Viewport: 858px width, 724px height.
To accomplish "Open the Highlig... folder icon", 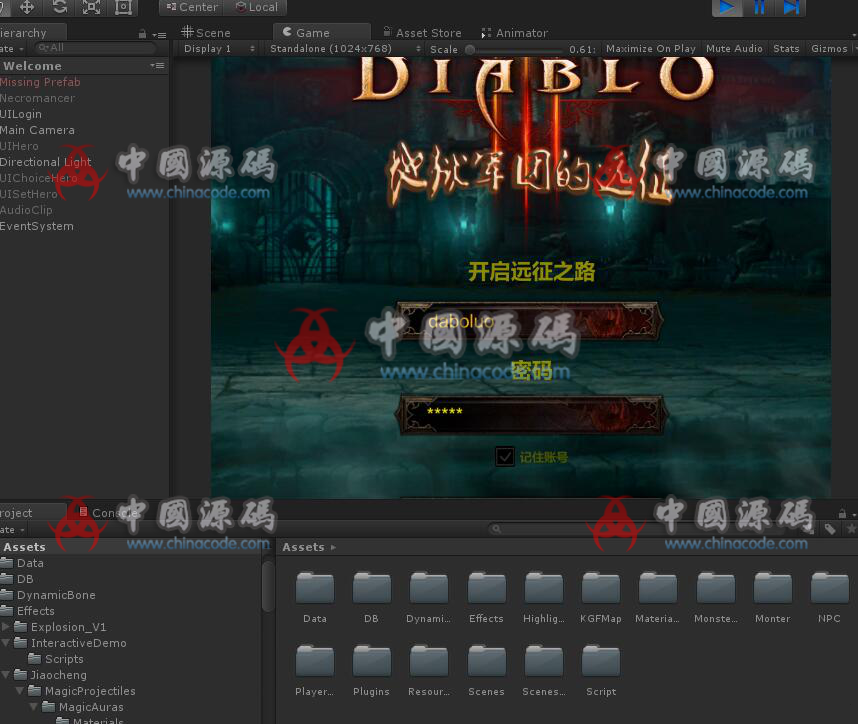I will tap(543, 588).
